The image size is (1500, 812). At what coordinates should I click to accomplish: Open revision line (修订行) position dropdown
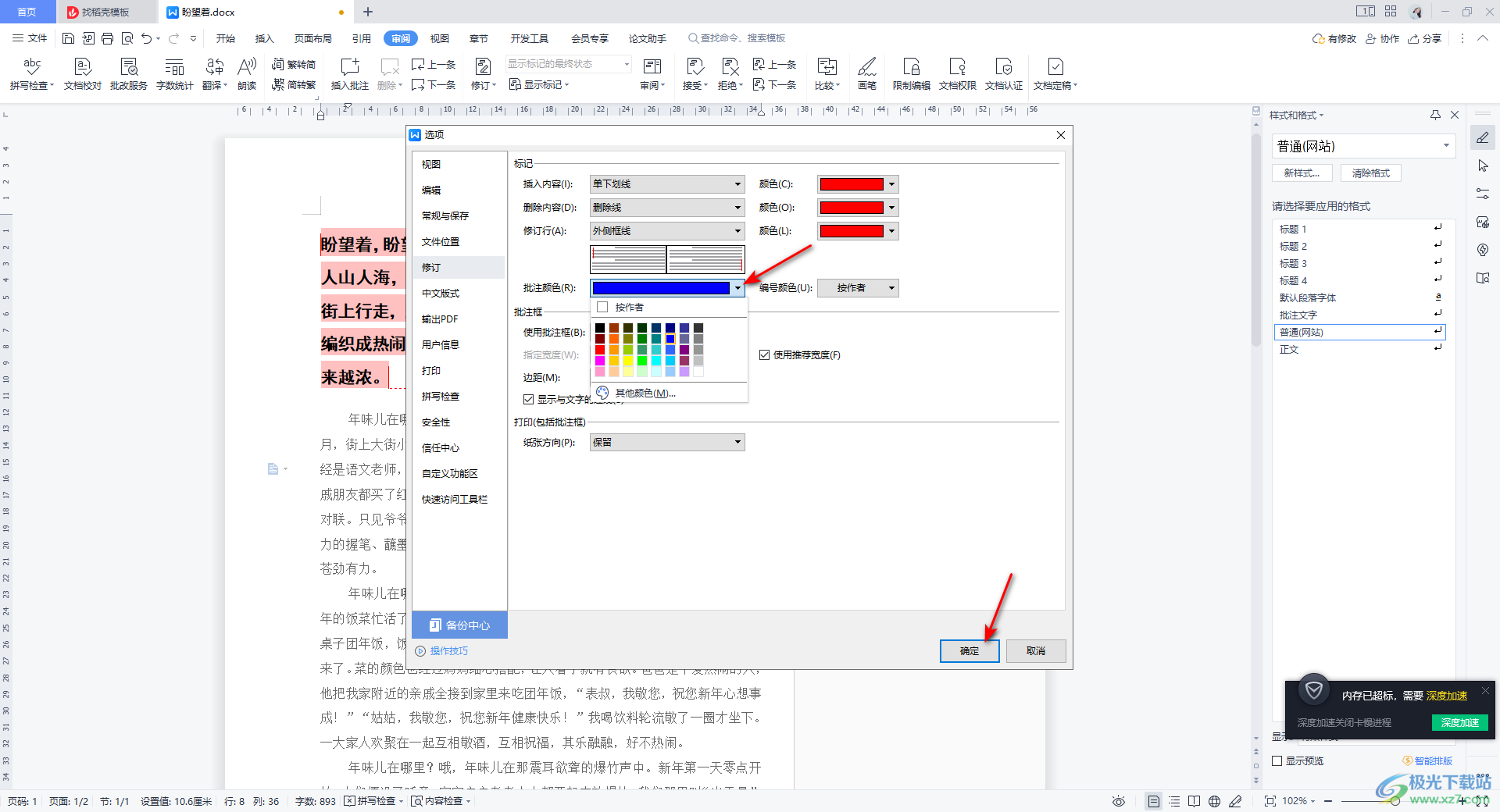pyautogui.click(x=667, y=231)
